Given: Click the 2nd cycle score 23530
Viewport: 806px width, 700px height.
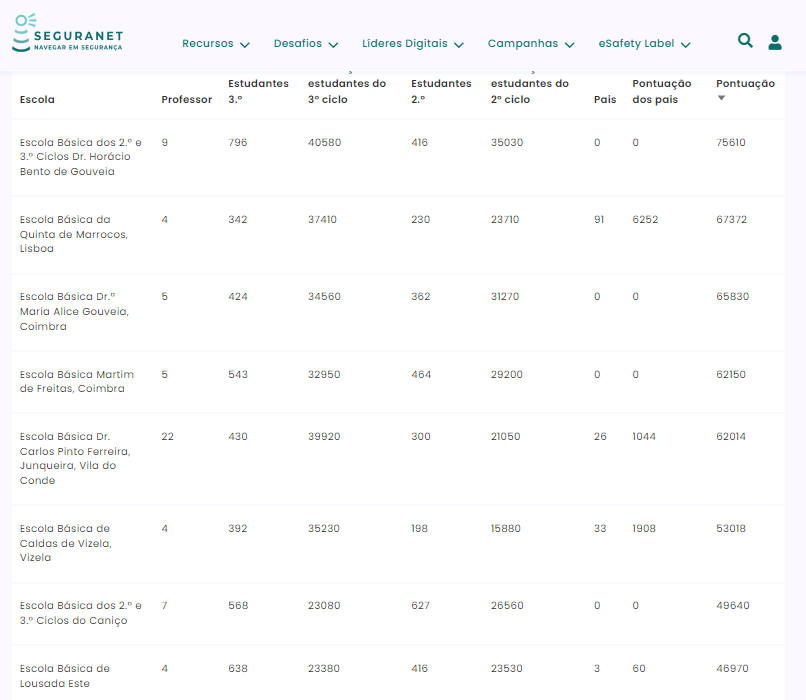Looking at the screenshot, I should tap(506, 669).
